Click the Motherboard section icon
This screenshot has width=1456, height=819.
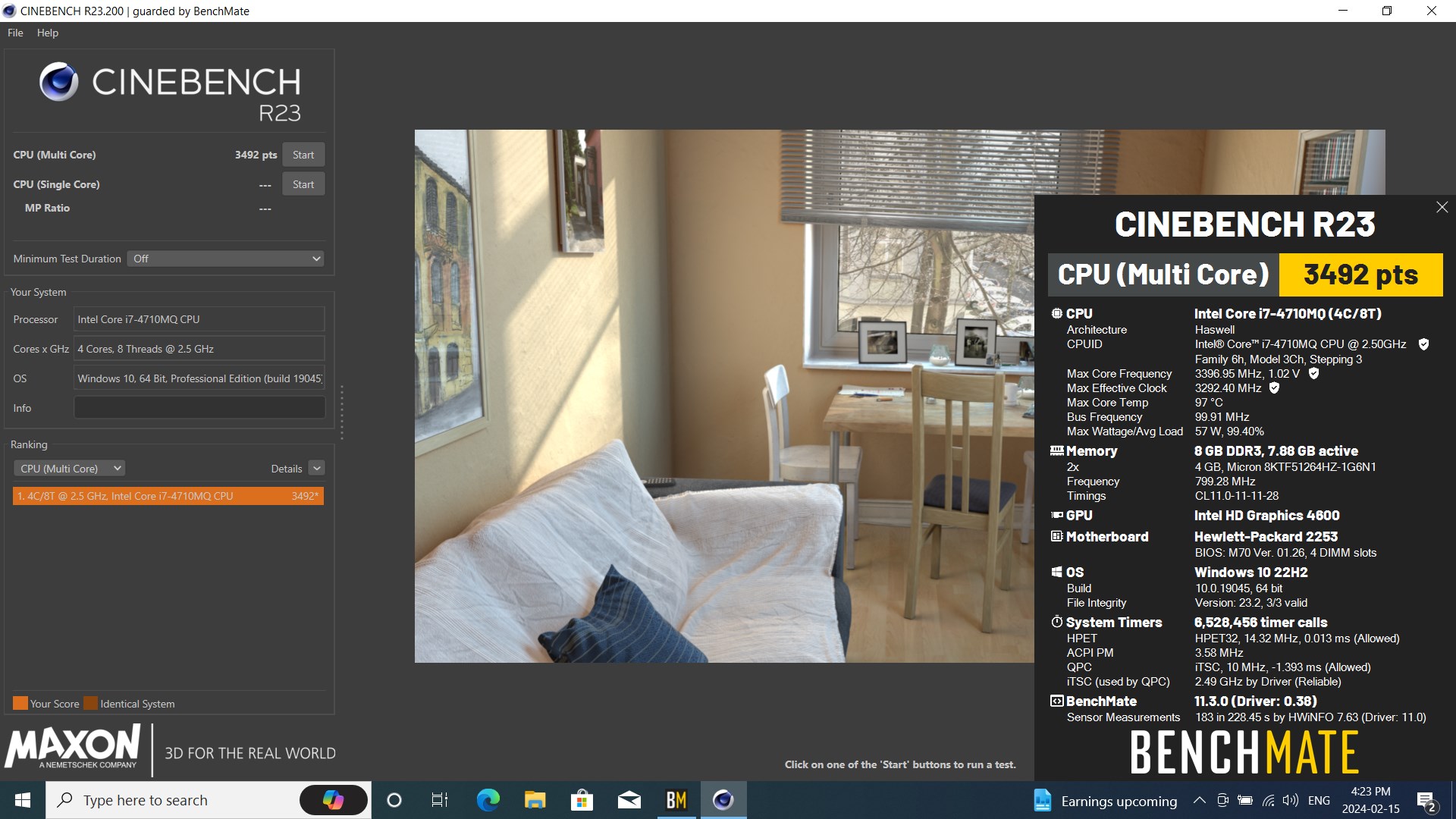1056,536
